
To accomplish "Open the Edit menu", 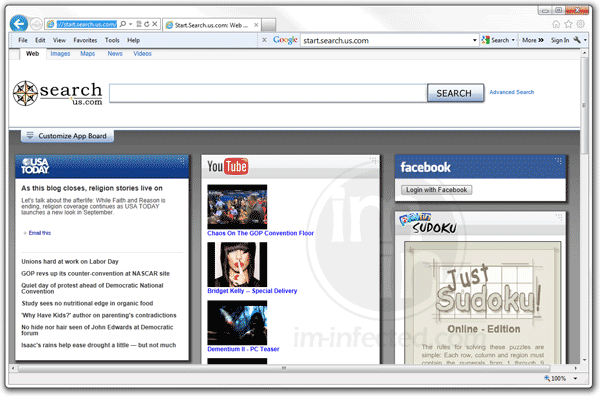I will point(40,40).
